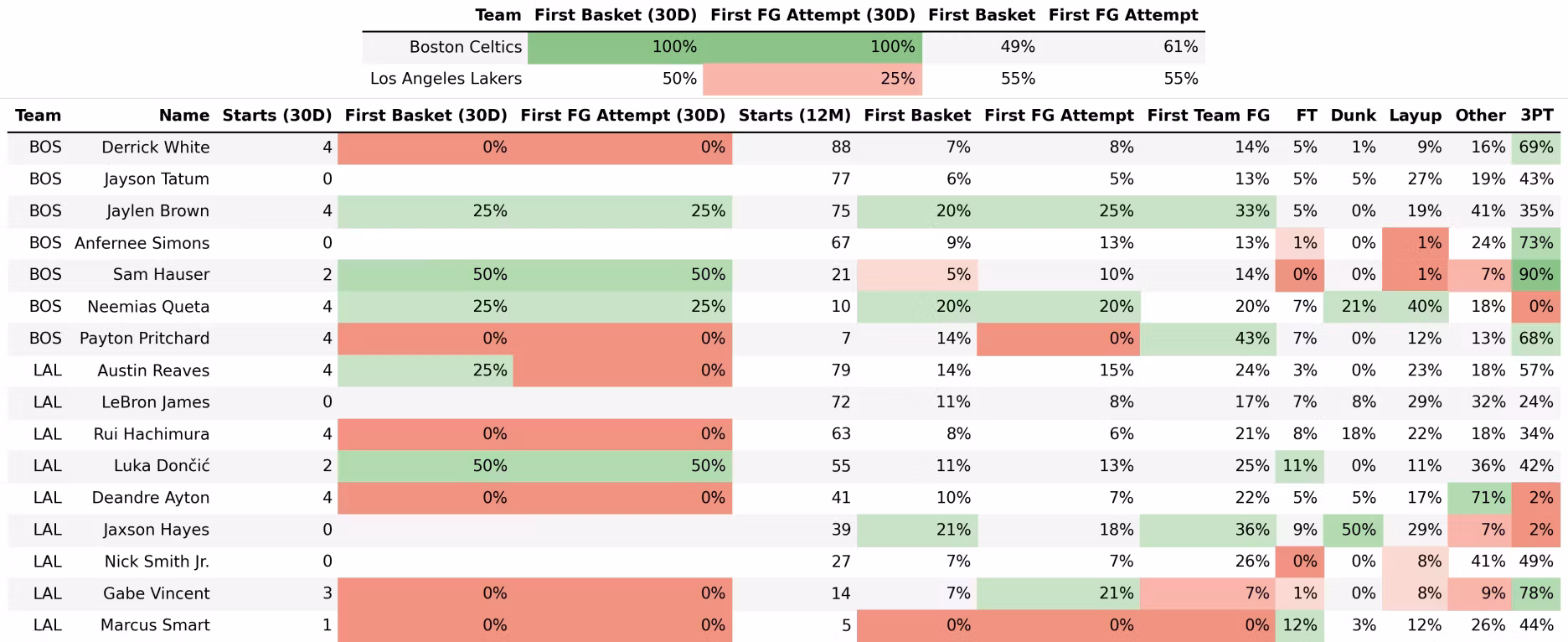
Task: Click Sam Hauser's 90% 3PT cell
Action: [x=1535, y=275]
